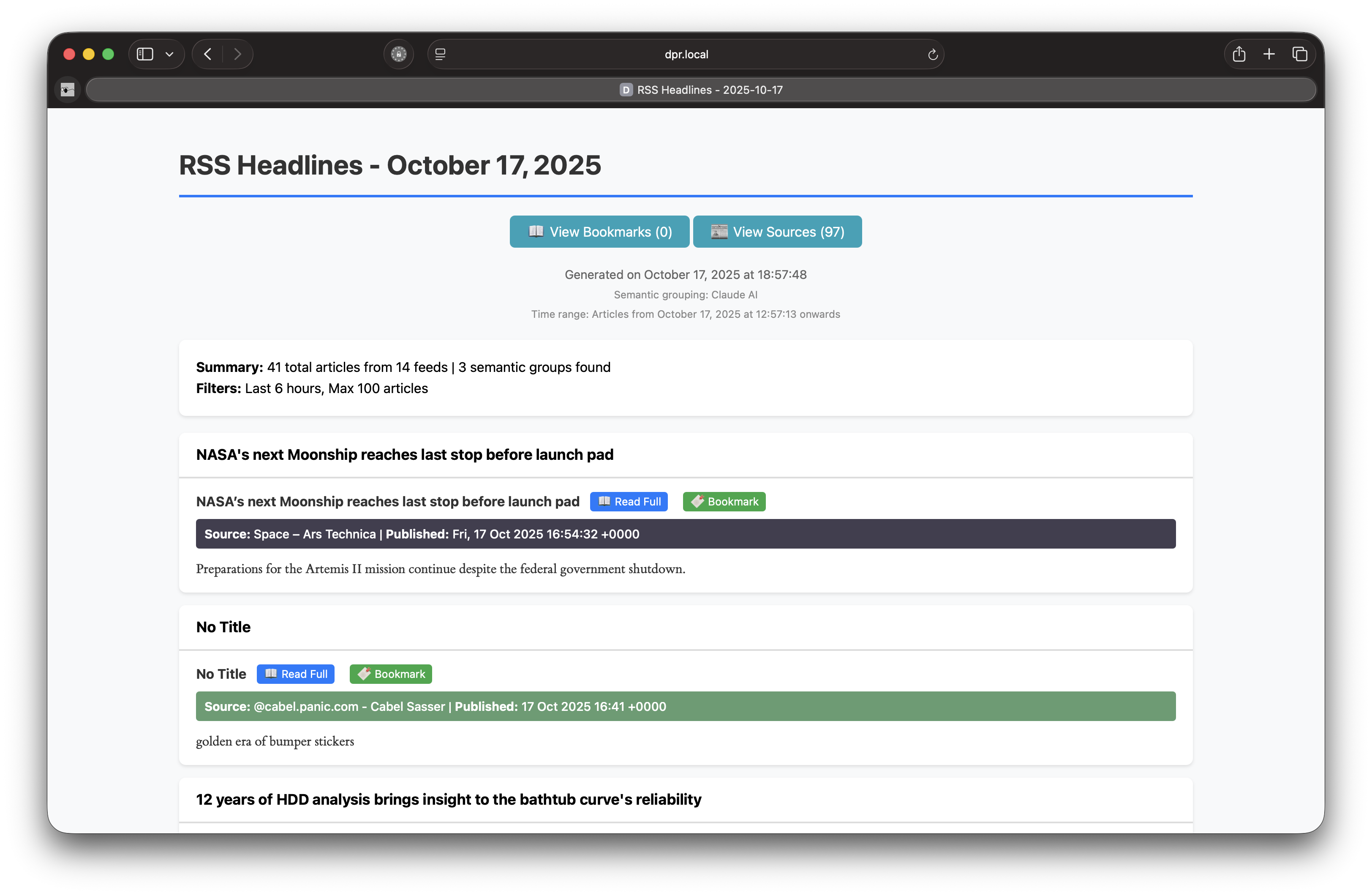Select the RSS Headlines - 2025-10-17 tab
1372x896 pixels.
[700, 90]
